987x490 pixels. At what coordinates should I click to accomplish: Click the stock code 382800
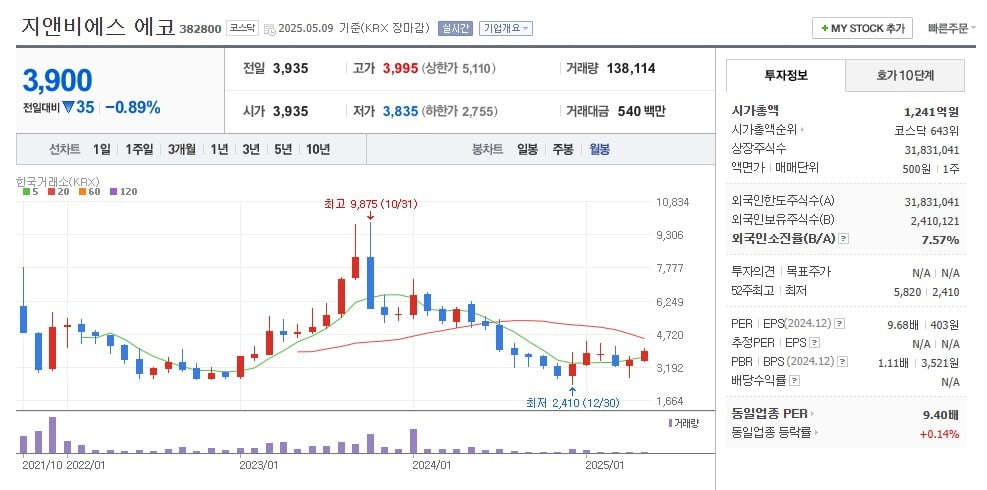(200, 29)
